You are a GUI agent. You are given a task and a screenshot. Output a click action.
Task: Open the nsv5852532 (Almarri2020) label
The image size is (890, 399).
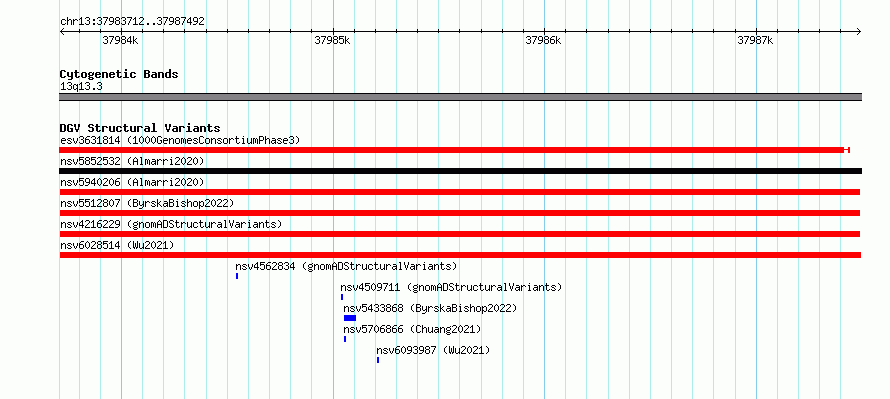point(132,161)
